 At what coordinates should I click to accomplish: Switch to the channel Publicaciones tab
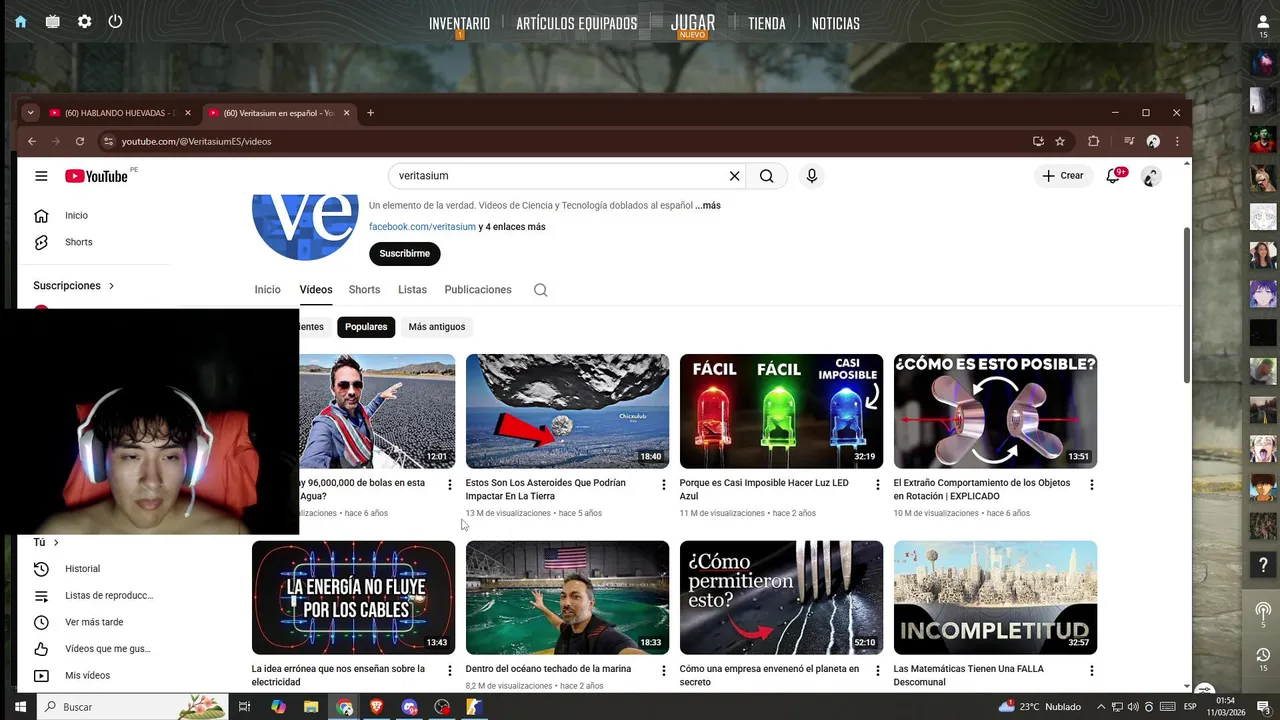click(x=478, y=290)
